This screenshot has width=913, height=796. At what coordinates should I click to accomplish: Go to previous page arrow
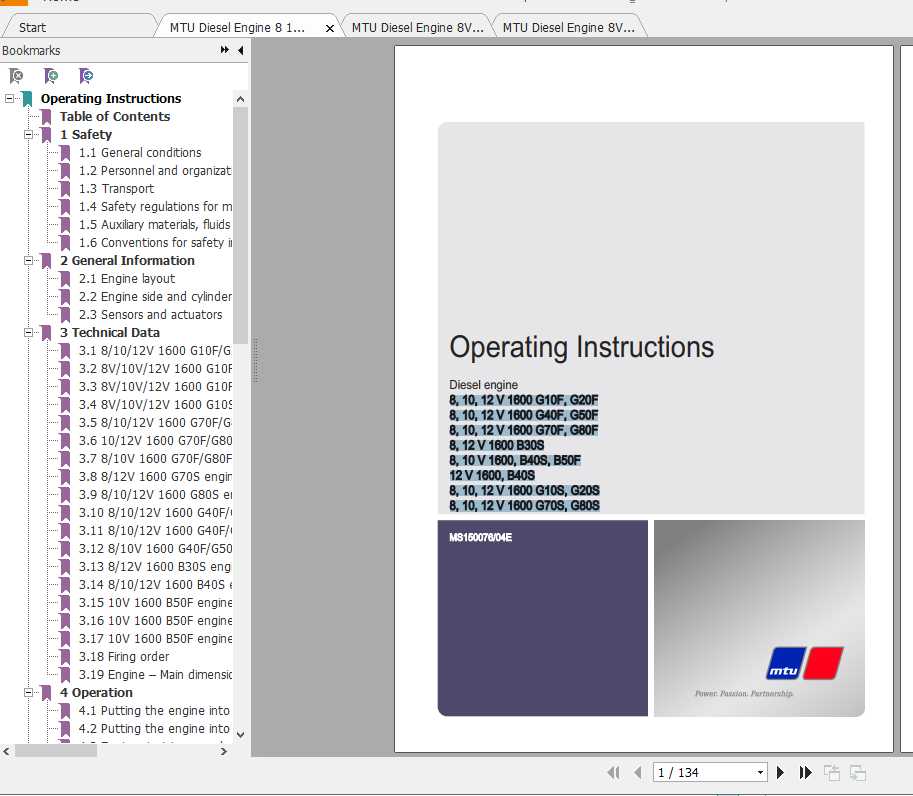click(x=638, y=773)
